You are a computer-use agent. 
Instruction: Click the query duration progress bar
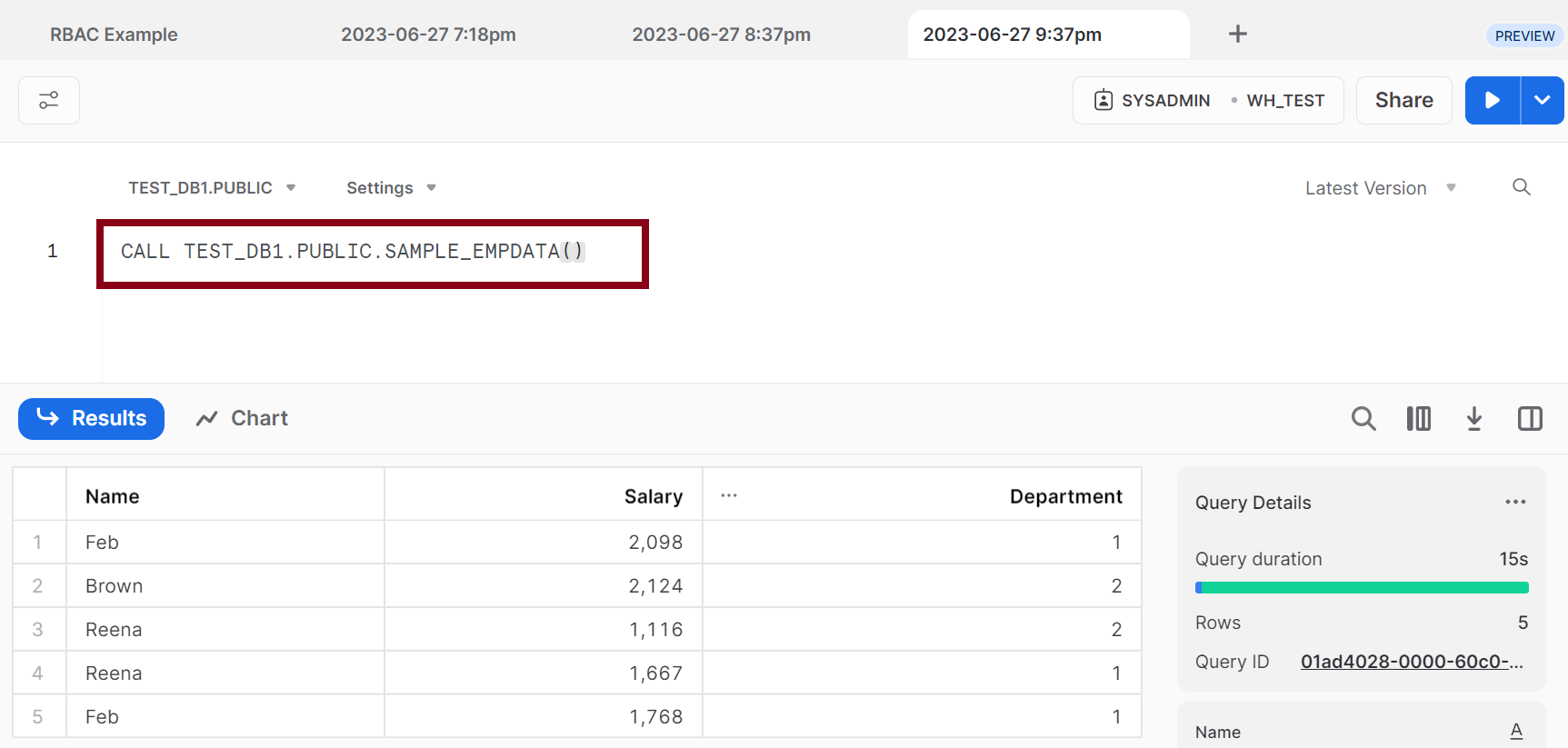1362,588
